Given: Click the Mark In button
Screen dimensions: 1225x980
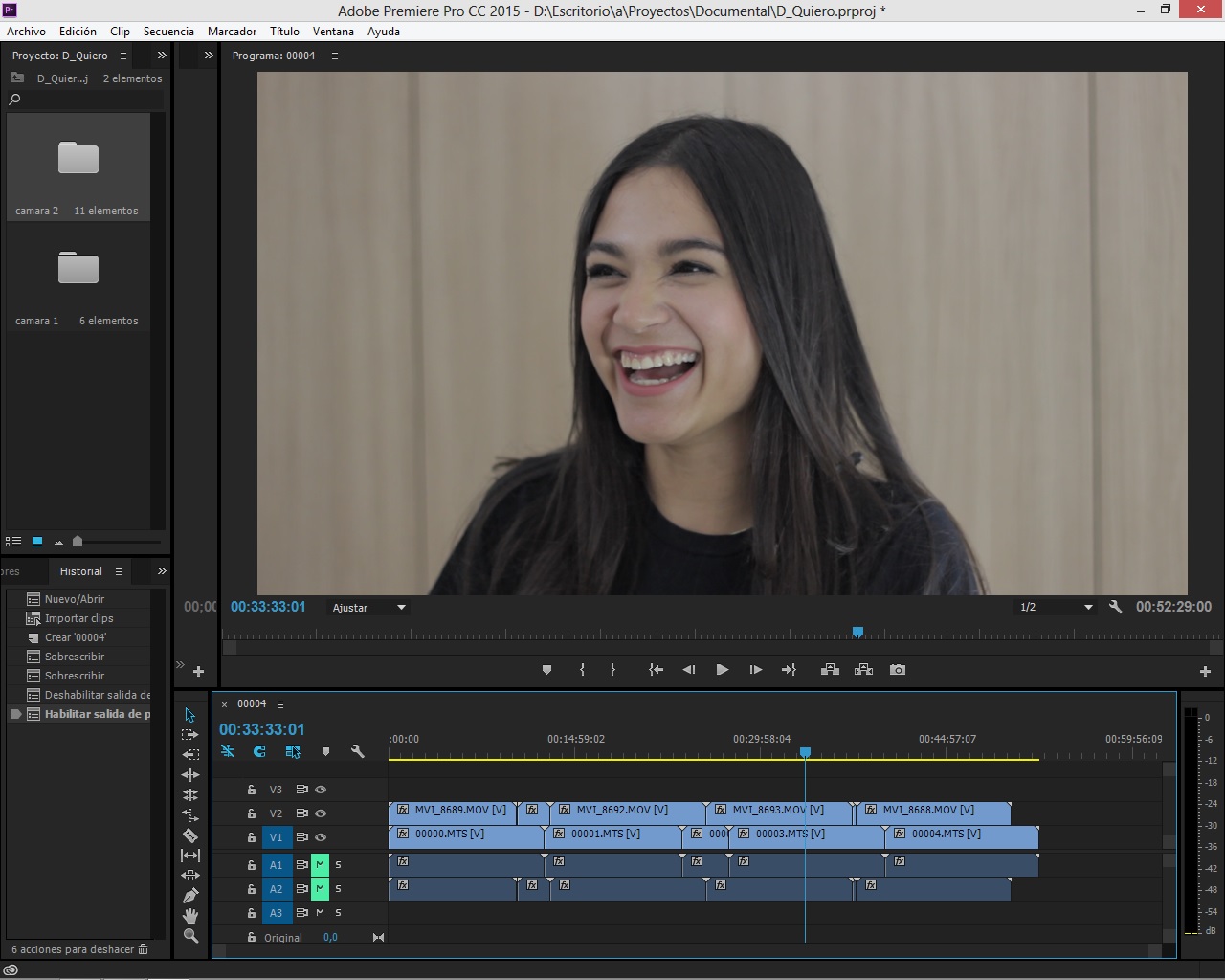Looking at the screenshot, I should point(582,670).
